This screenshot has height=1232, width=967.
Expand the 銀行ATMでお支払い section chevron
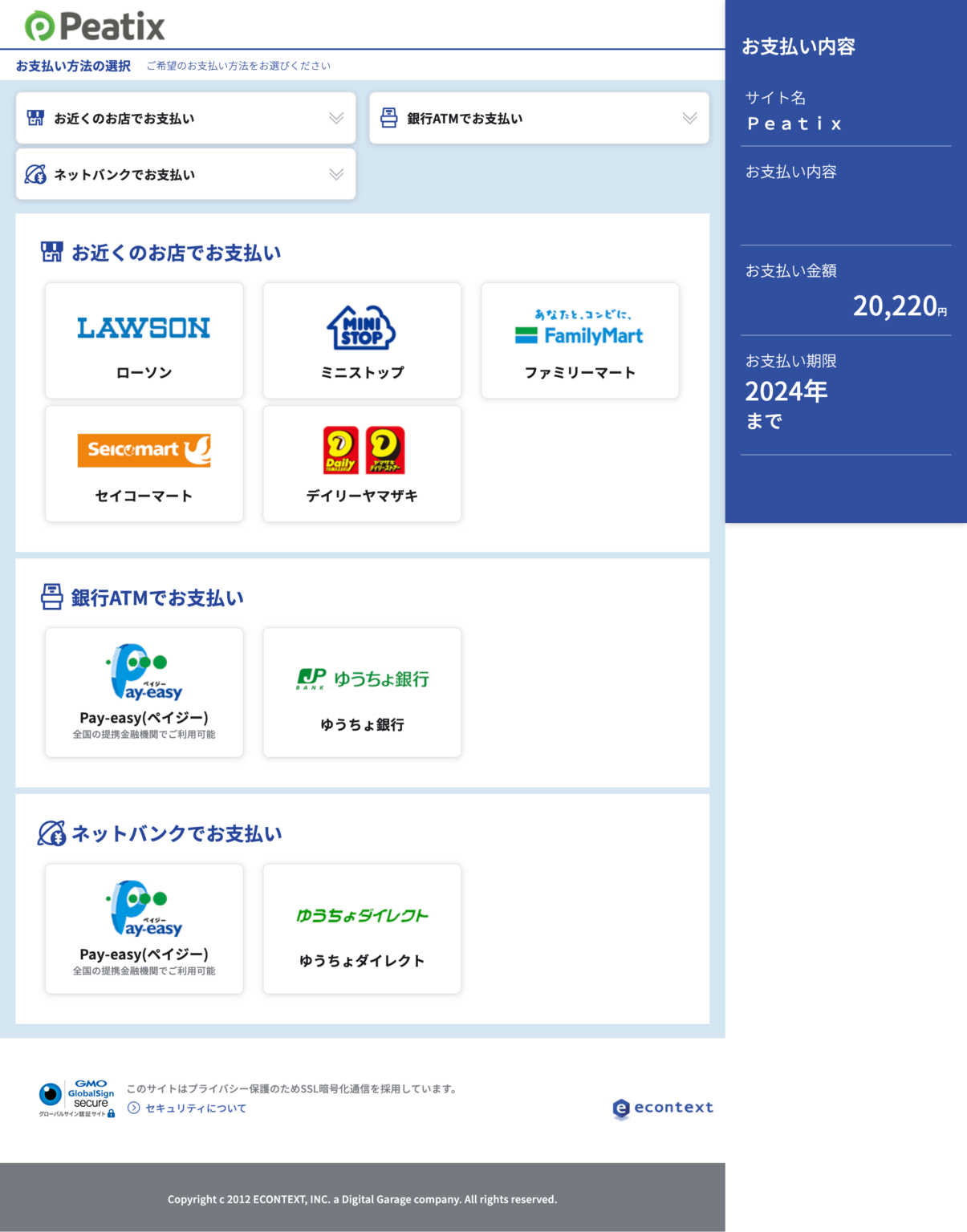tap(689, 117)
